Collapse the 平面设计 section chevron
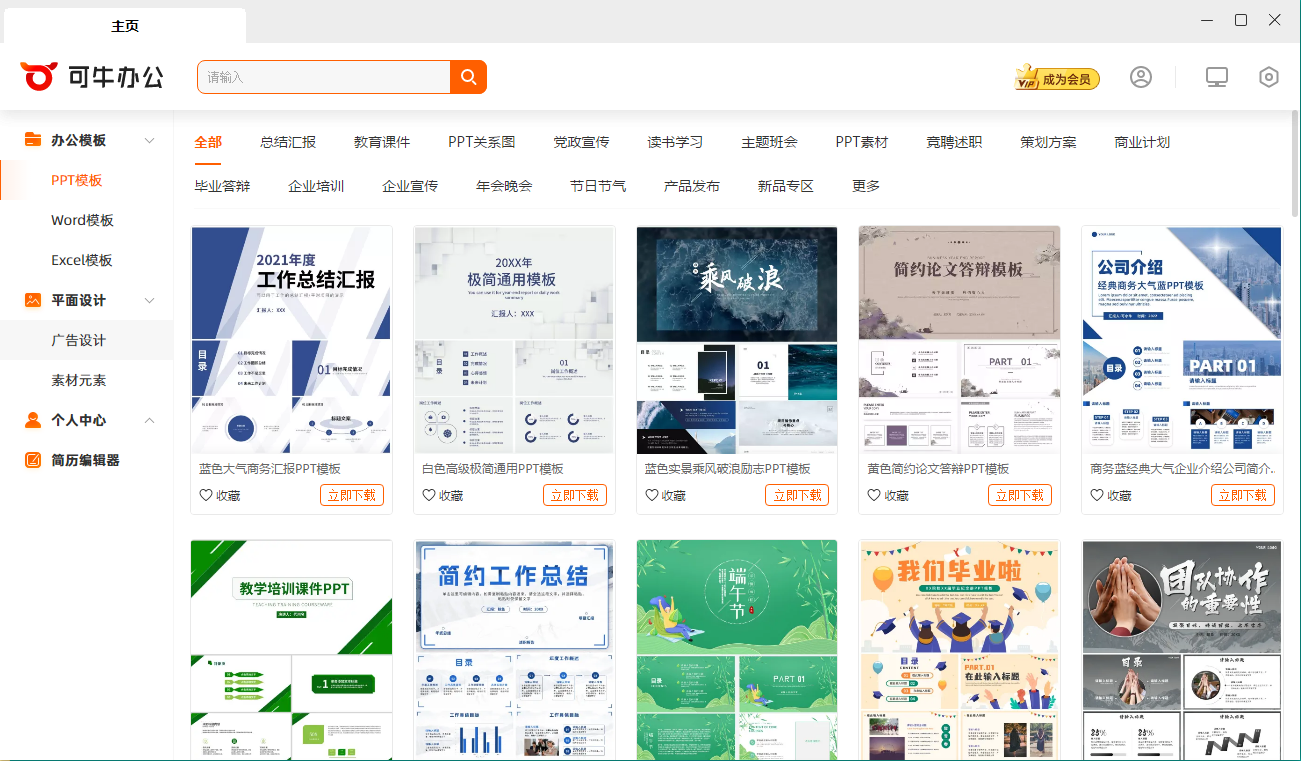 pos(150,301)
